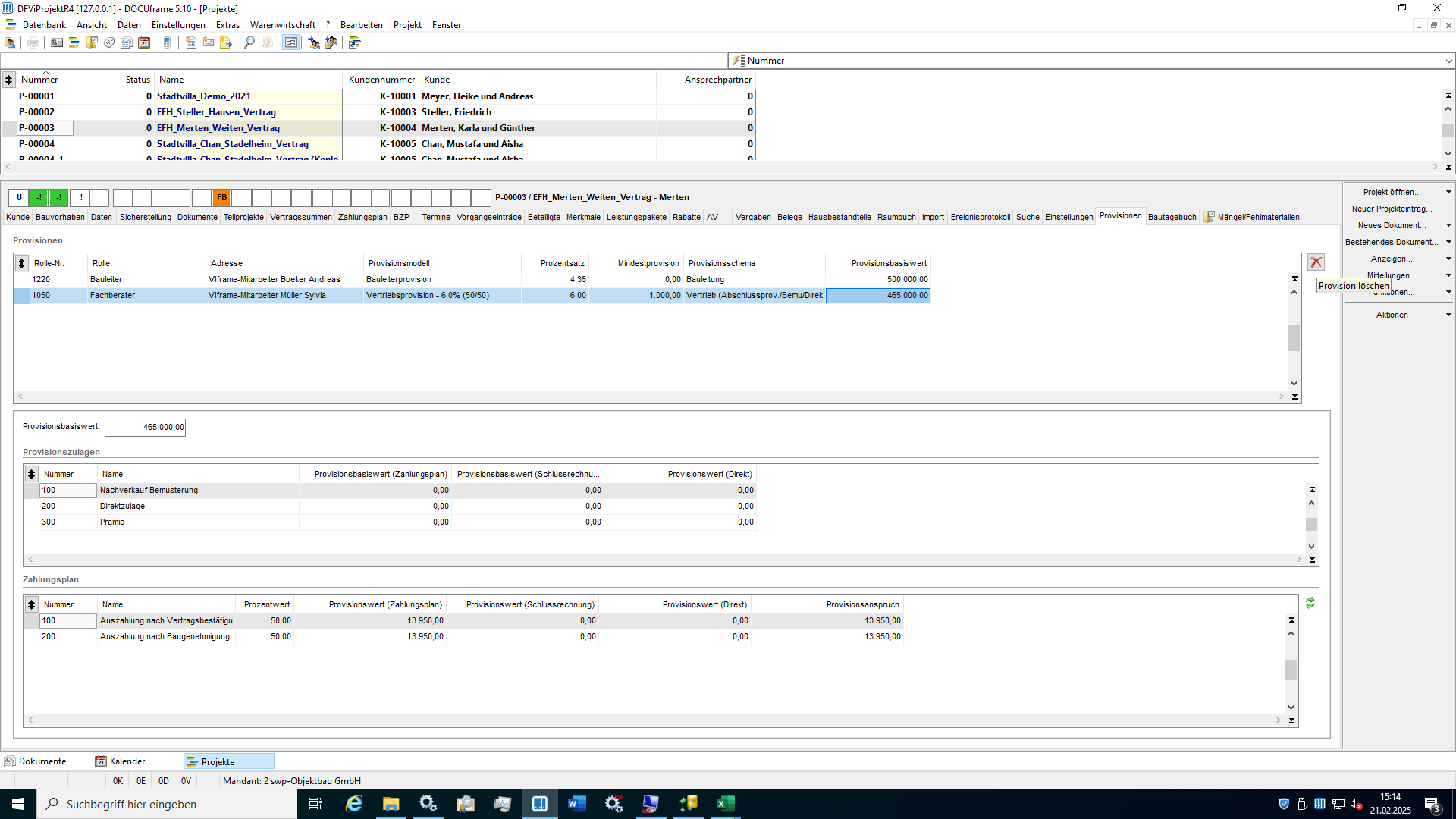This screenshot has width=1456, height=819.
Task: Open Windows Start menu
Action: click(x=18, y=804)
